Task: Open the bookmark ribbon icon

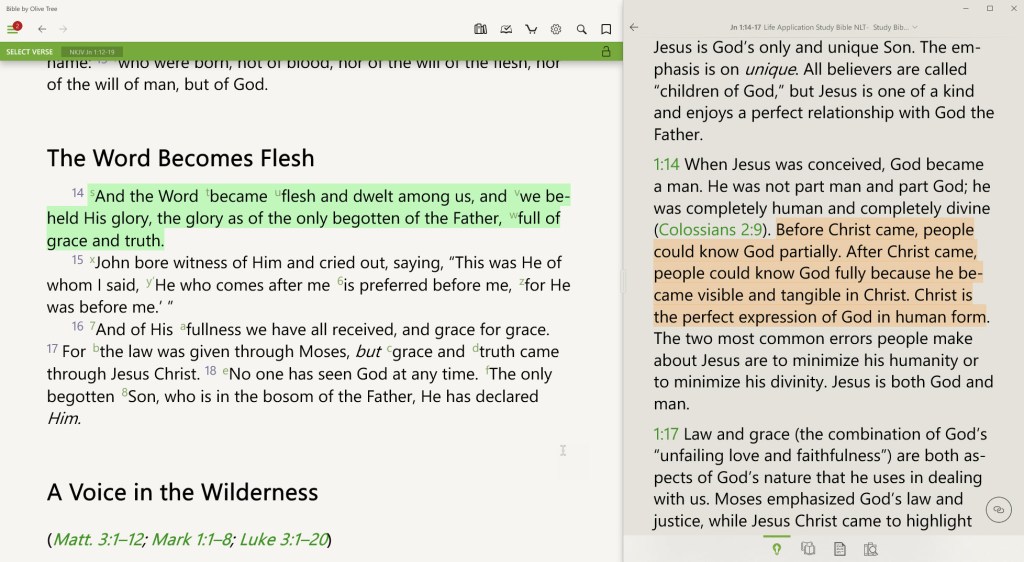Action: coord(606,29)
